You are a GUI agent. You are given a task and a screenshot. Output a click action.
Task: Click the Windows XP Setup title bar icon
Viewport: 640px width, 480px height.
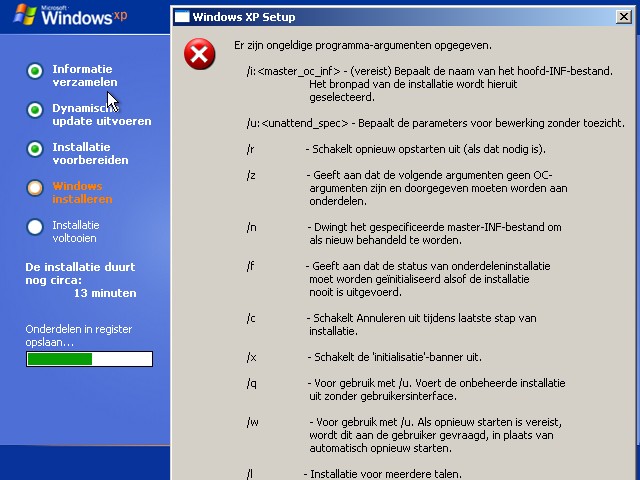click(x=182, y=17)
